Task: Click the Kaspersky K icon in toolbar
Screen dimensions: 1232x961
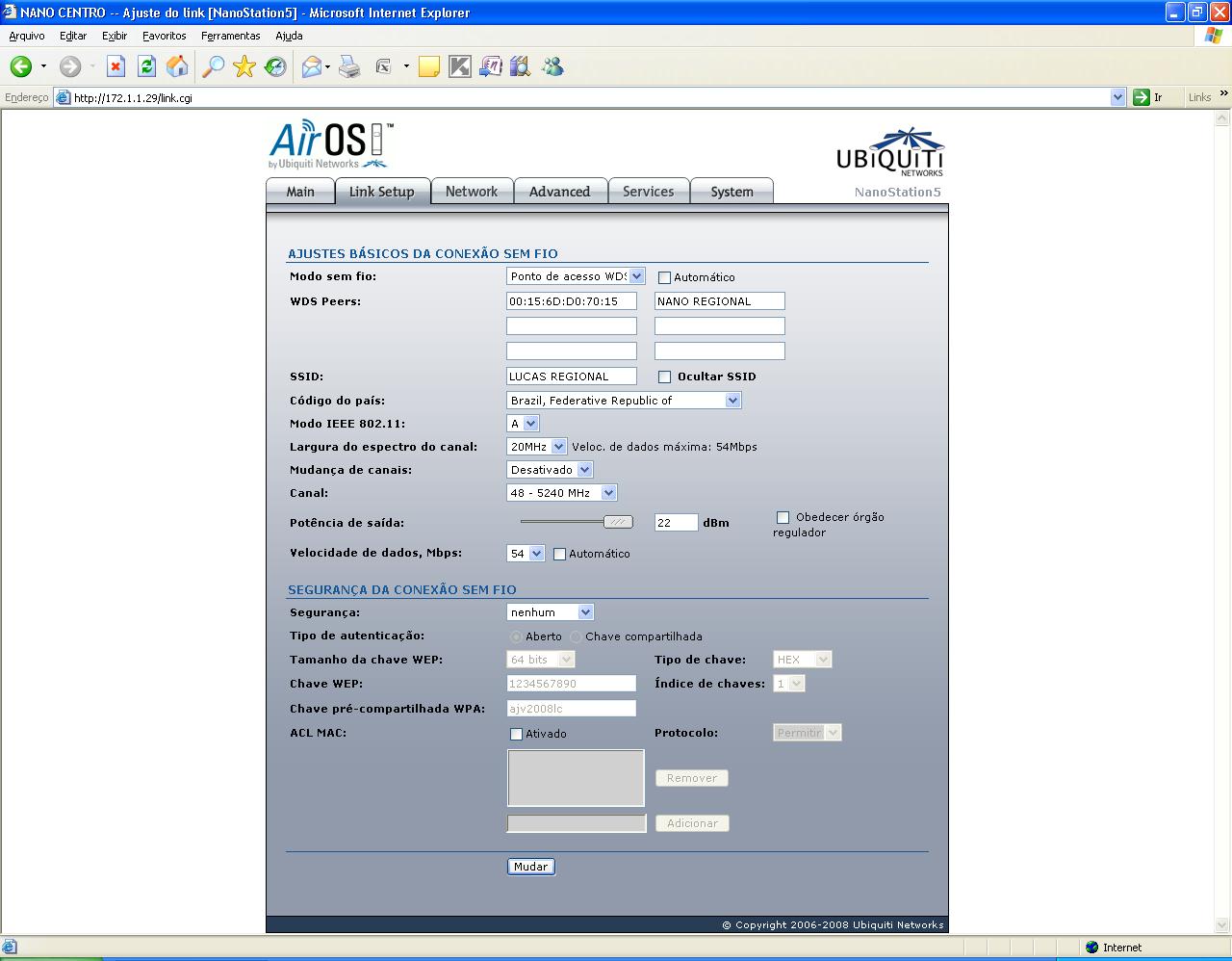Action: (460, 66)
